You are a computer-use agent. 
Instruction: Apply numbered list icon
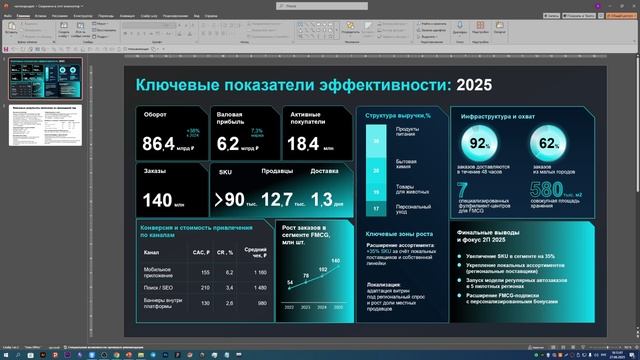point(213,25)
